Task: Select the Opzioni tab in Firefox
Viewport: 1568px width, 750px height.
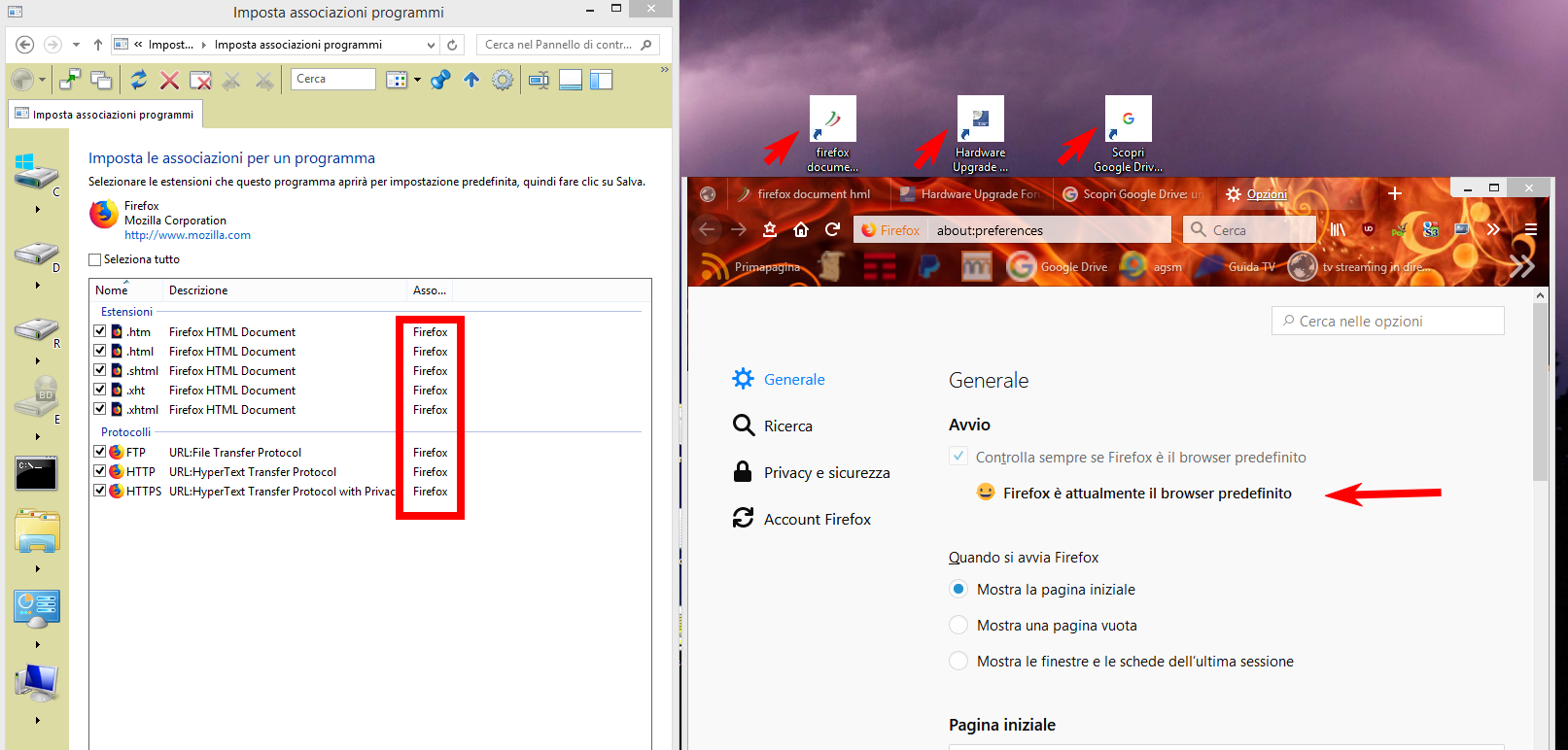Action: (x=1267, y=194)
